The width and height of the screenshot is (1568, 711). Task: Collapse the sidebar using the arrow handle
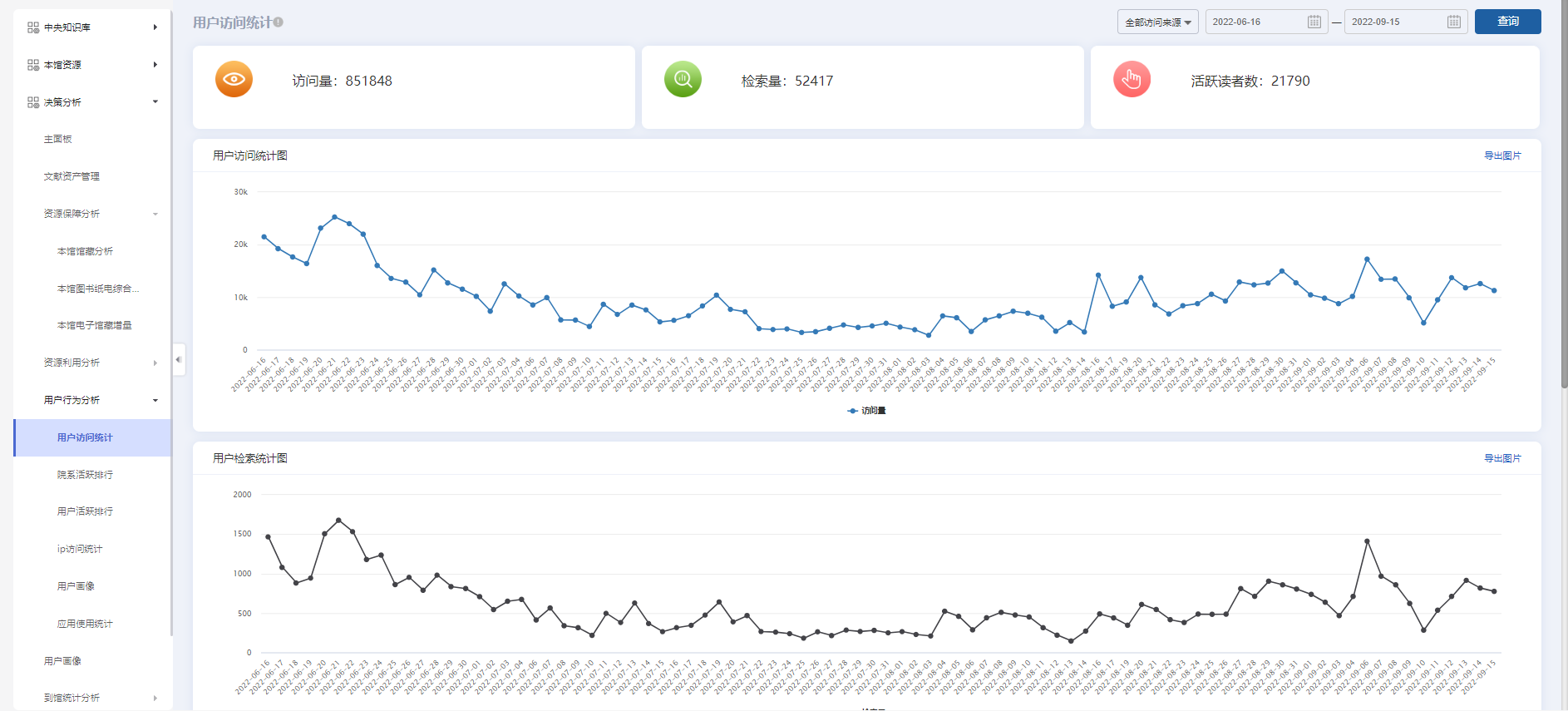point(178,359)
